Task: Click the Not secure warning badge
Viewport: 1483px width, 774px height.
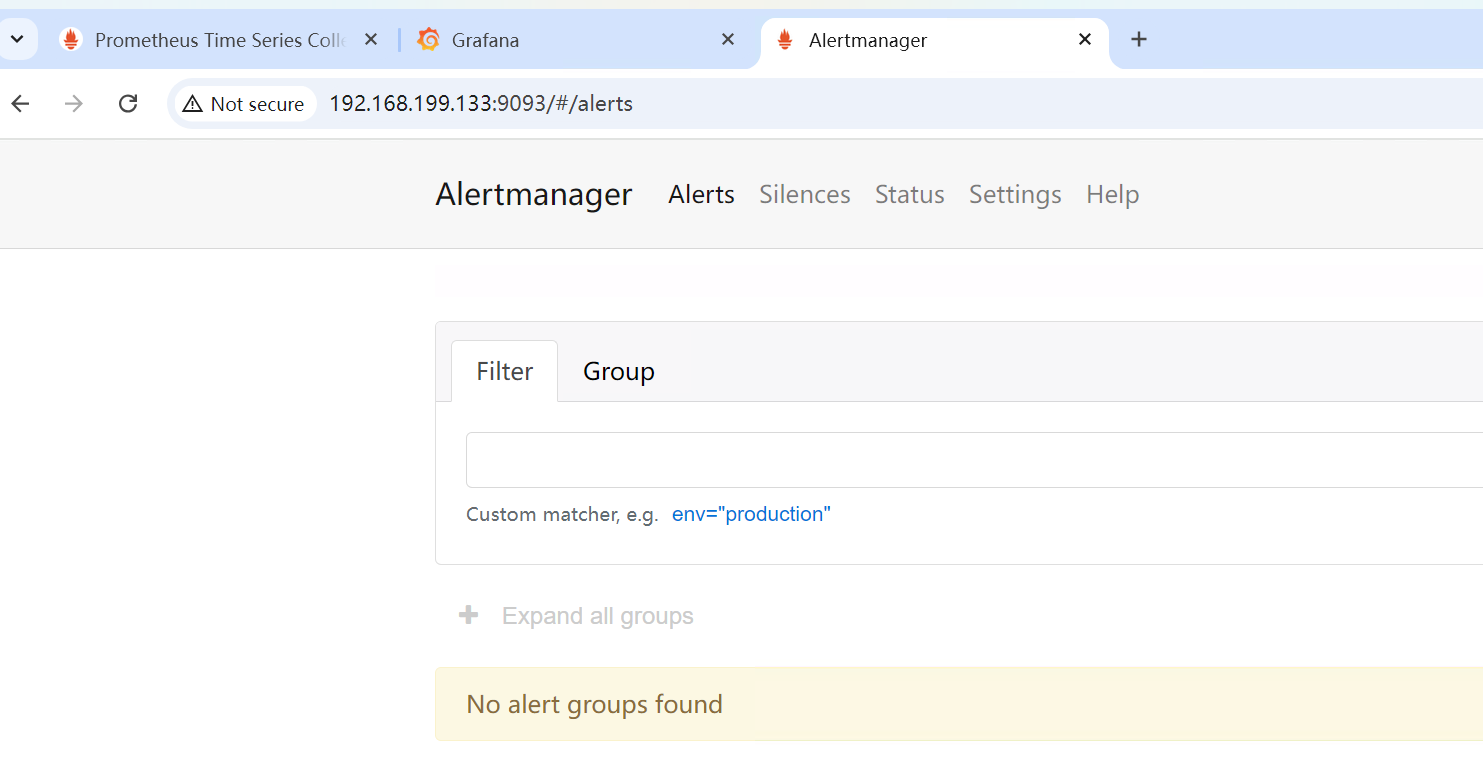Action: click(244, 104)
